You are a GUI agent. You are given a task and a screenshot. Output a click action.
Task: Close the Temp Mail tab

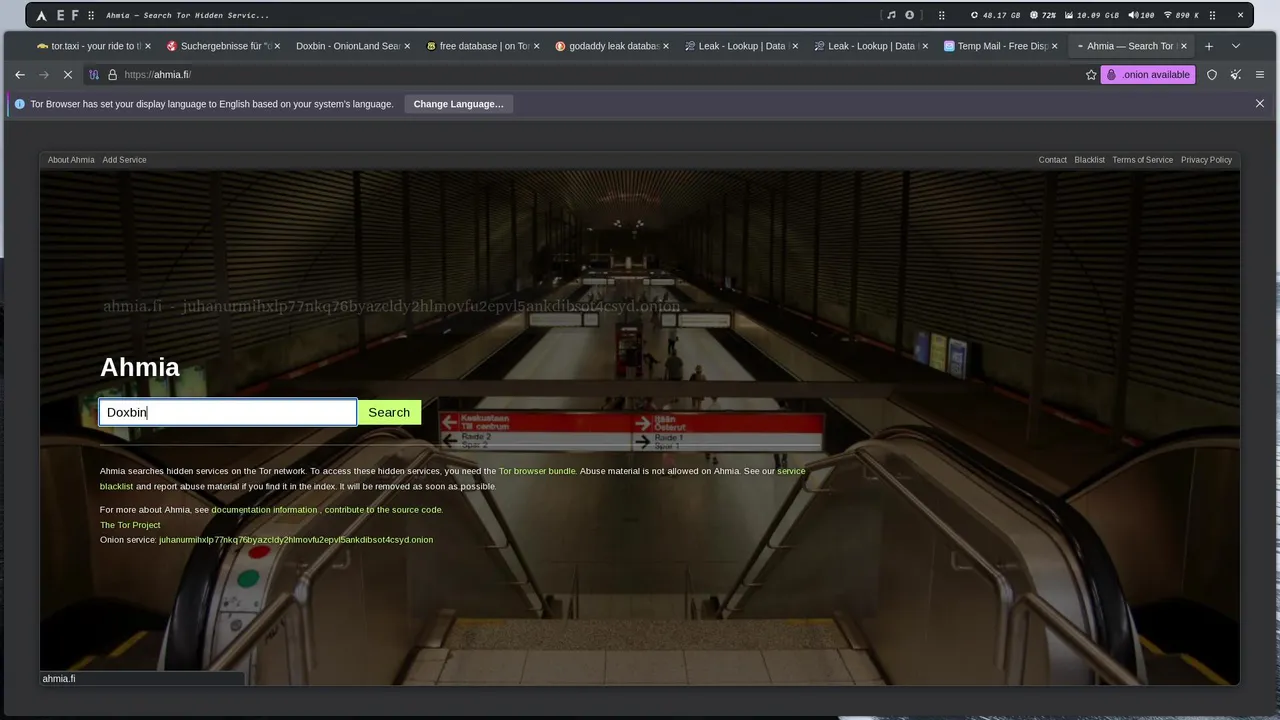coord(1054,46)
